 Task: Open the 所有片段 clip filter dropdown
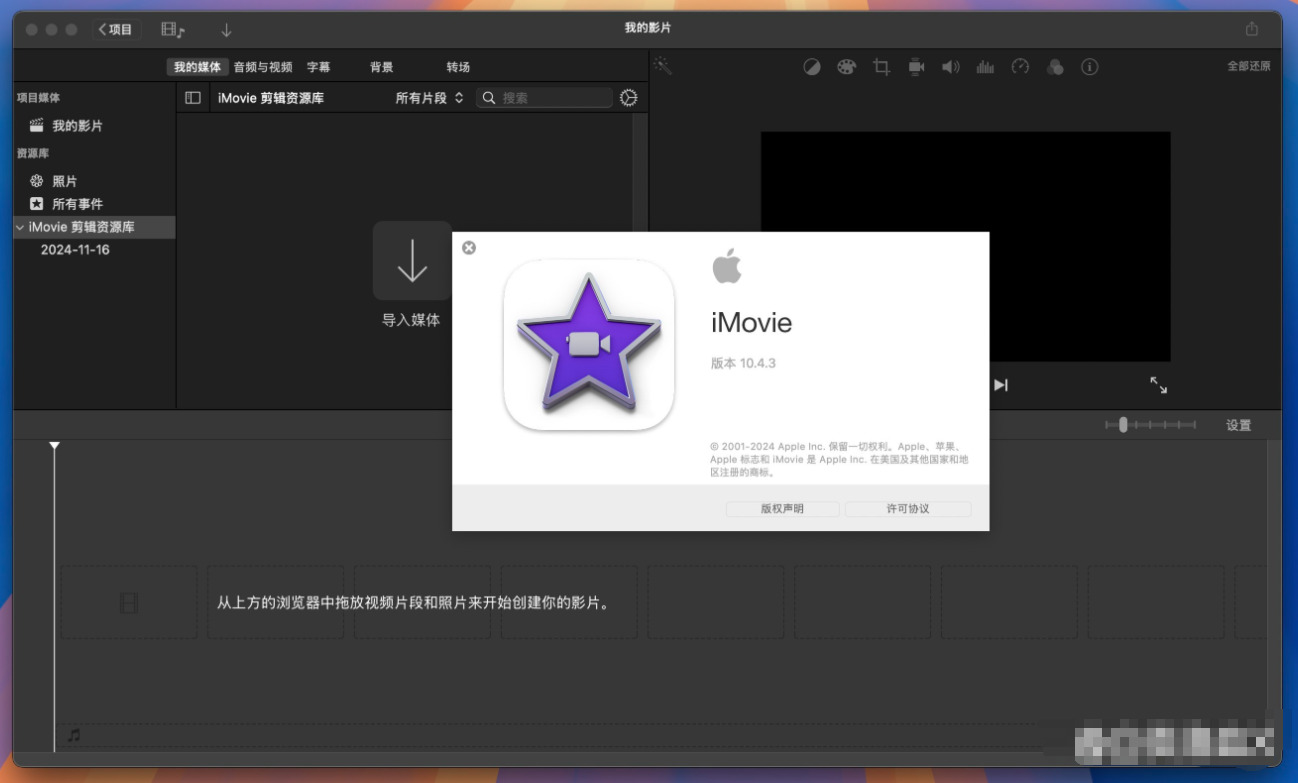(x=429, y=98)
